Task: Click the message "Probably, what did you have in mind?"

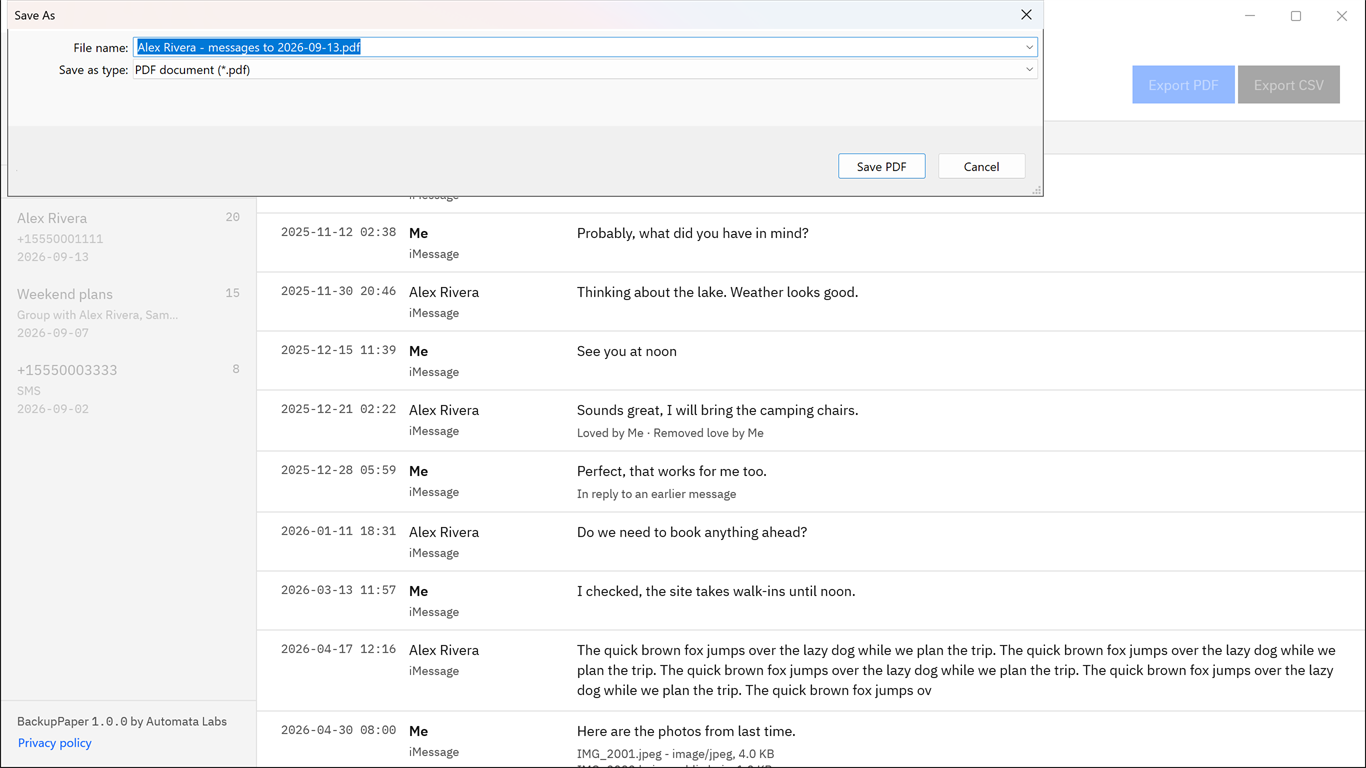Action: tap(693, 233)
